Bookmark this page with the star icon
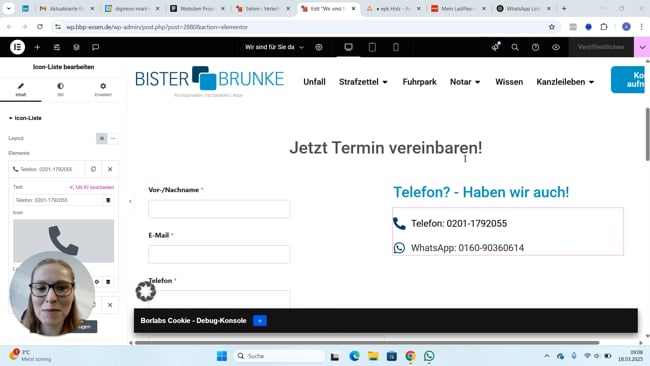Viewport: 650px width, 366px height. coord(552,27)
